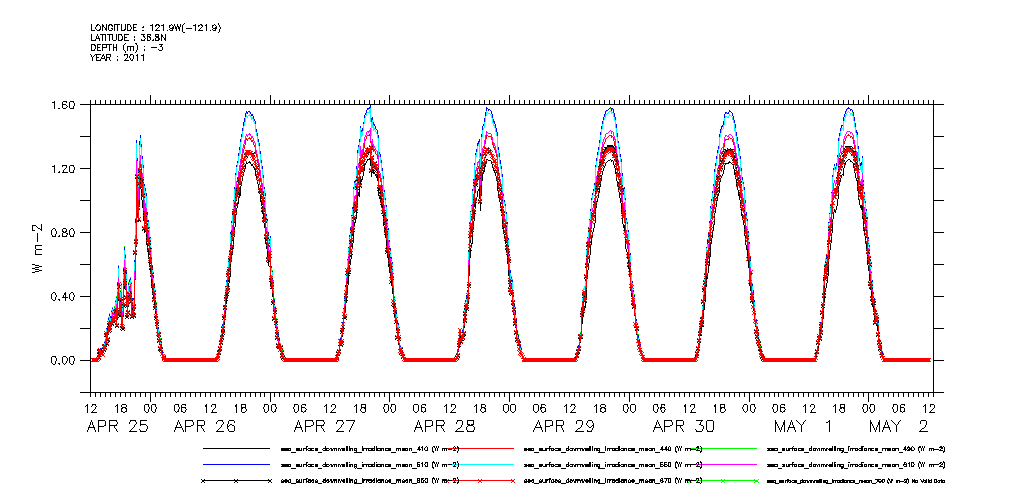Click the legend label beside the blue line

(x=370, y=465)
